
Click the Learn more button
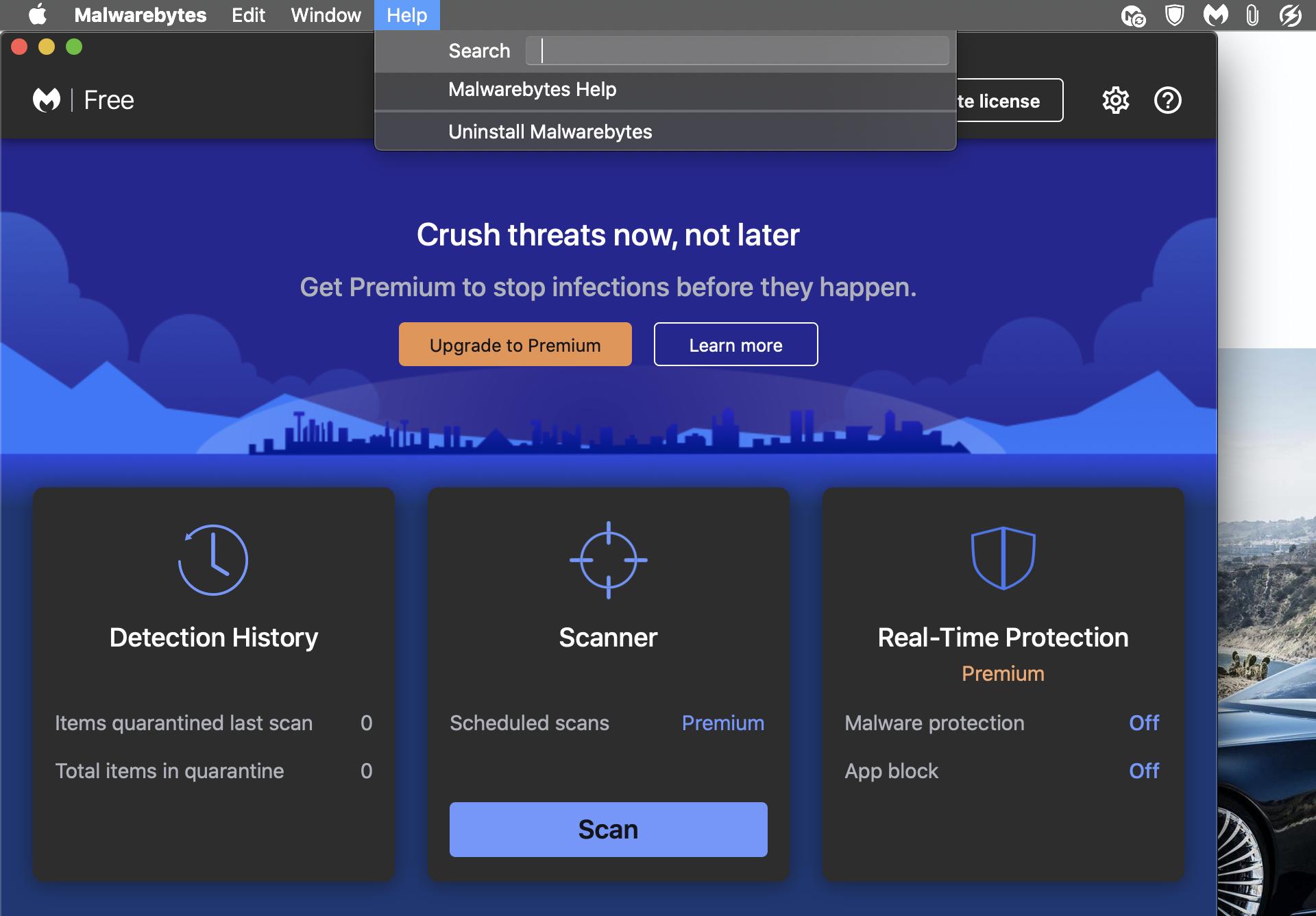(x=735, y=344)
